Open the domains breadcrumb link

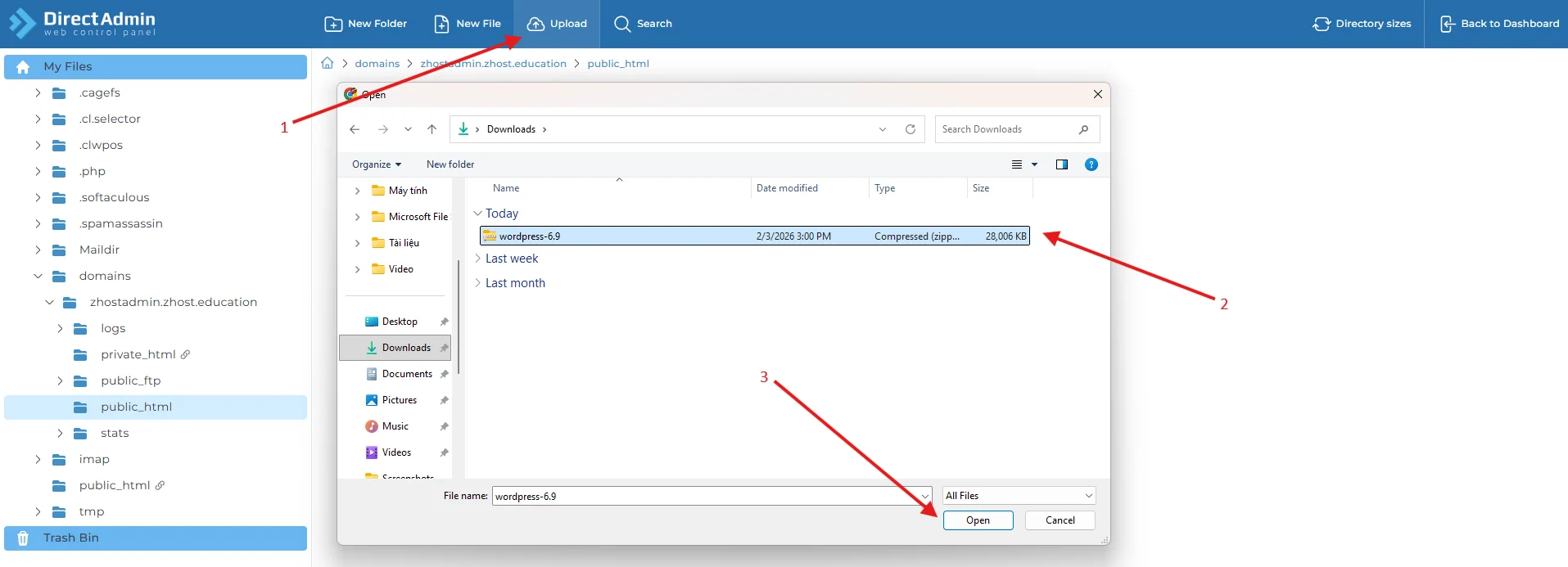coord(377,63)
